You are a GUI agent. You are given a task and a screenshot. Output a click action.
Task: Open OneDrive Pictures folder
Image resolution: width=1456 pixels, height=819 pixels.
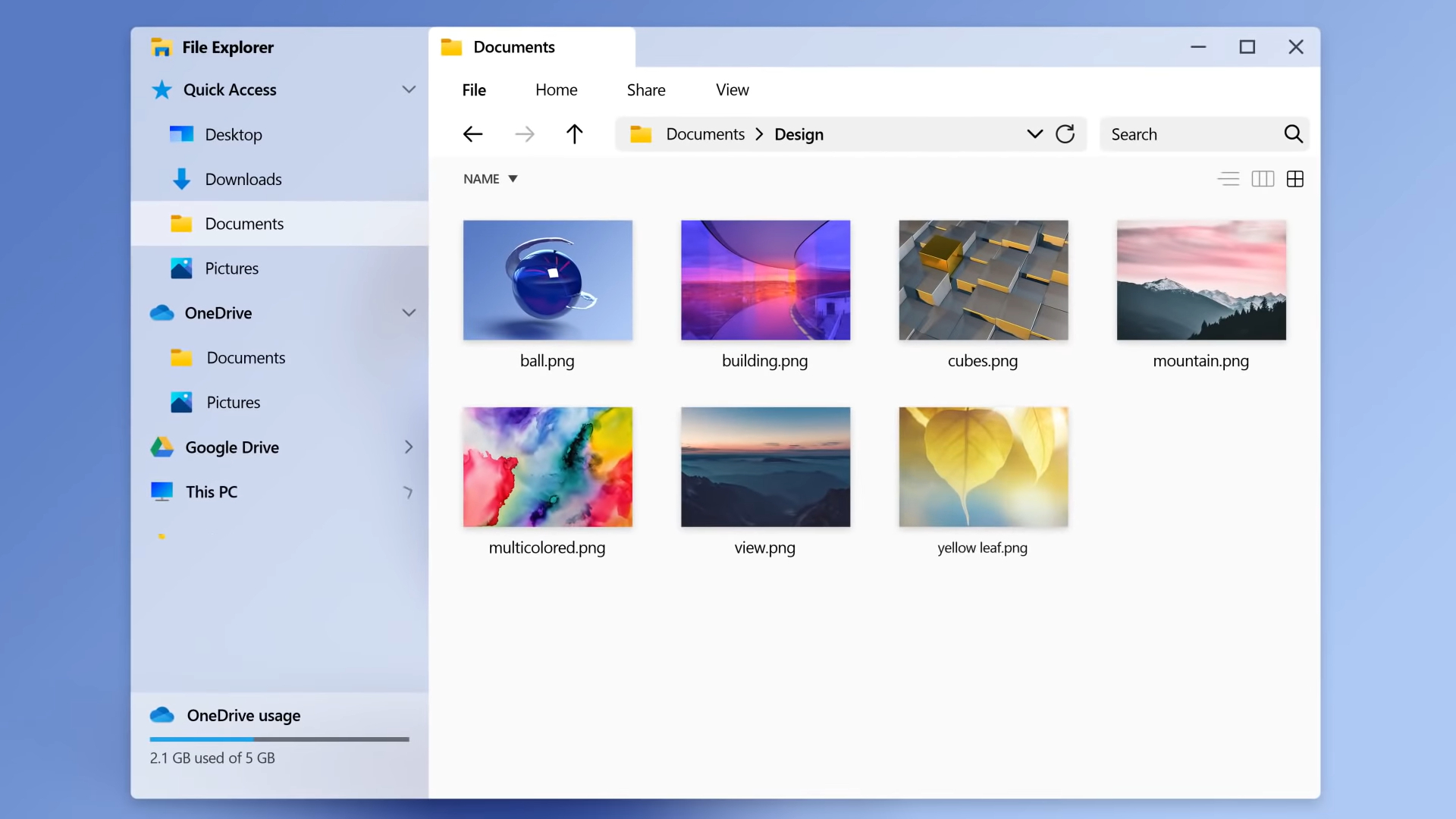pyautogui.click(x=233, y=403)
